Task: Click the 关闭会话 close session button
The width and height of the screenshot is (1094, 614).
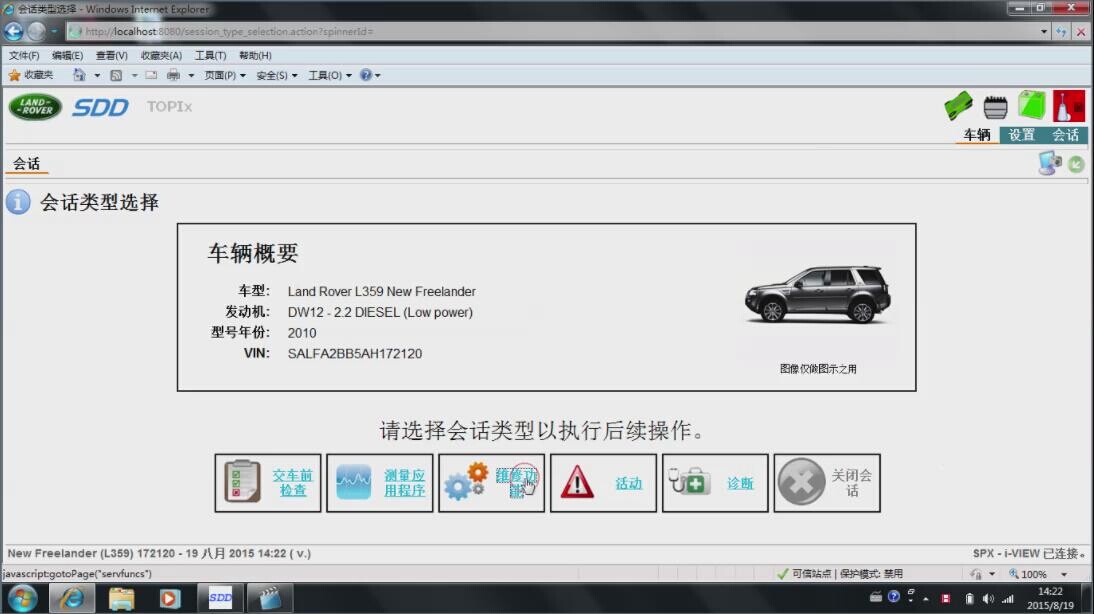Action: coord(827,483)
